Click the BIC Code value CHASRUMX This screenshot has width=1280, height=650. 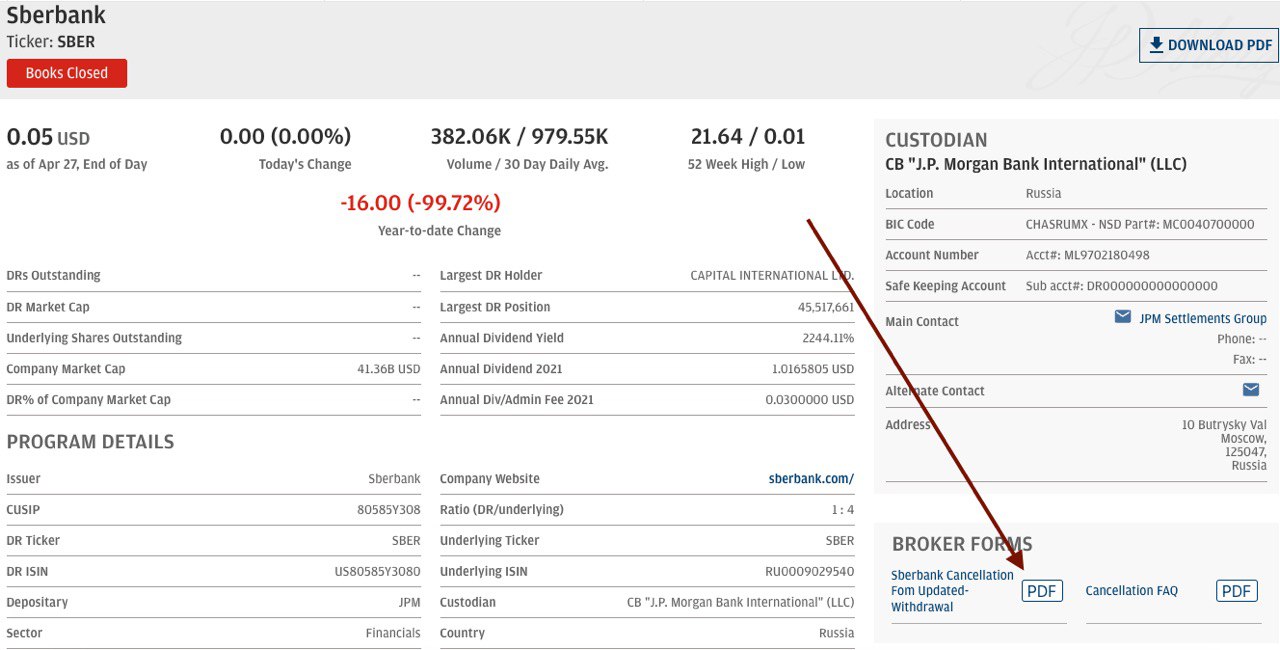[1139, 225]
